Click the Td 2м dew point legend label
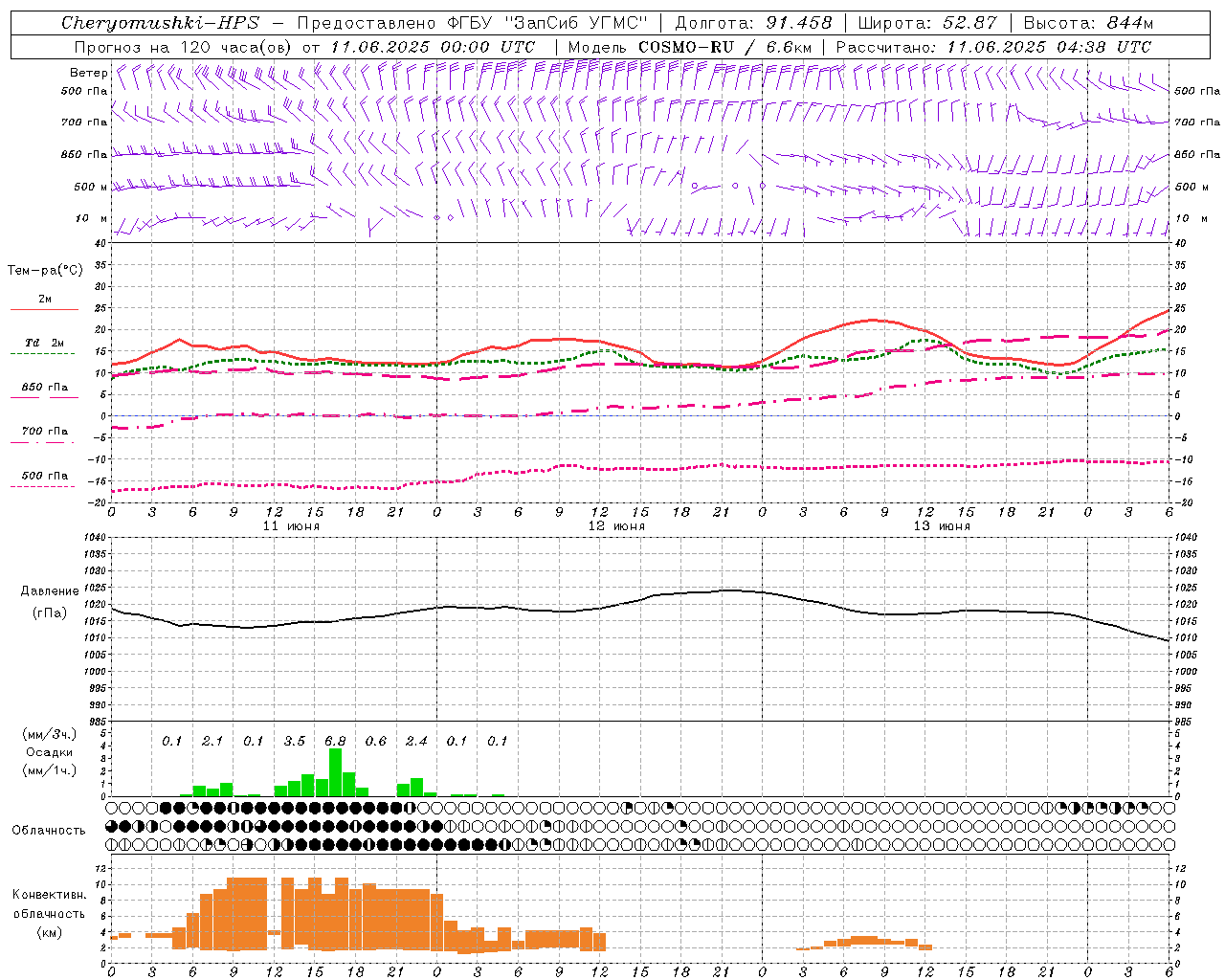1225x980 pixels. [x=45, y=343]
